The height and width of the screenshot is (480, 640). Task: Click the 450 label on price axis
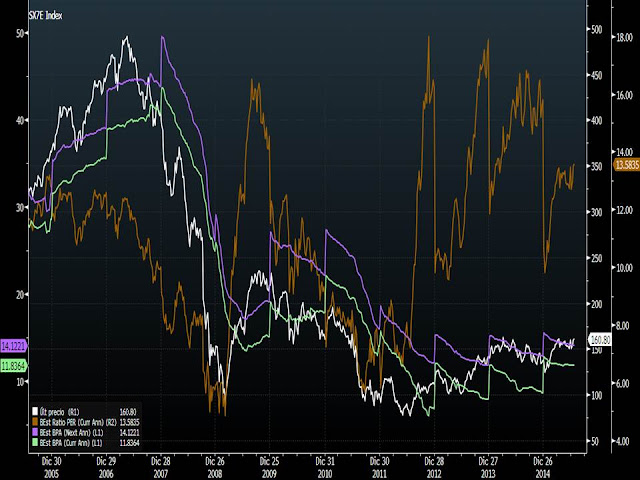(x=596, y=76)
